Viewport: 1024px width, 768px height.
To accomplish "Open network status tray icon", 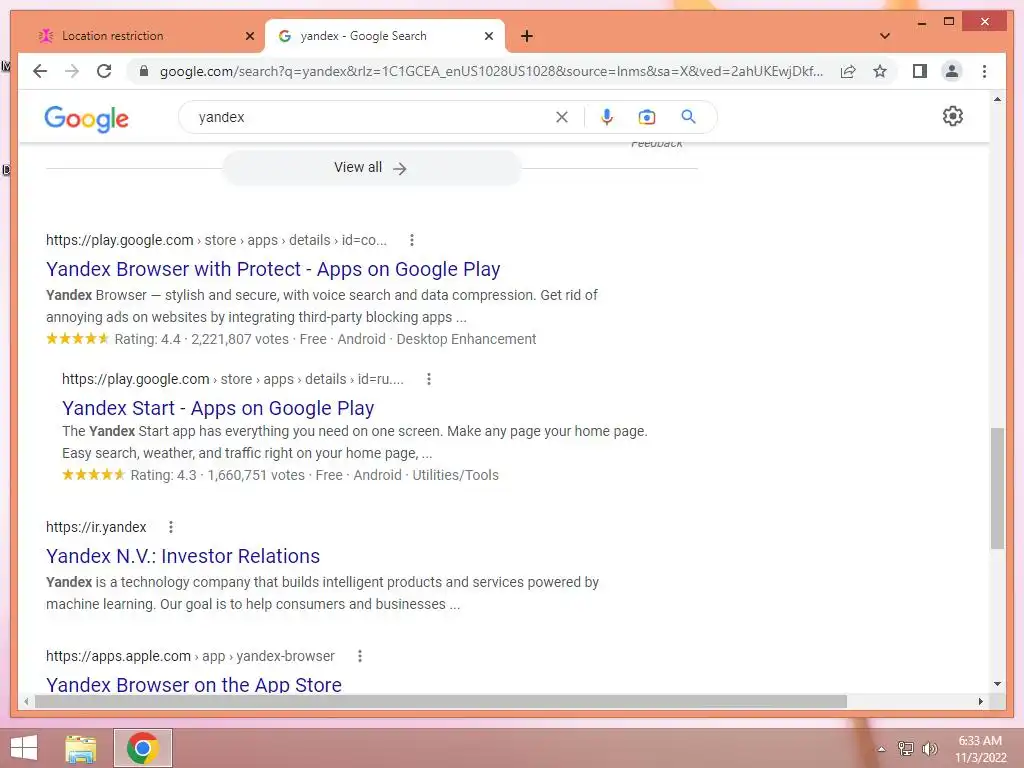I will tap(905, 748).
